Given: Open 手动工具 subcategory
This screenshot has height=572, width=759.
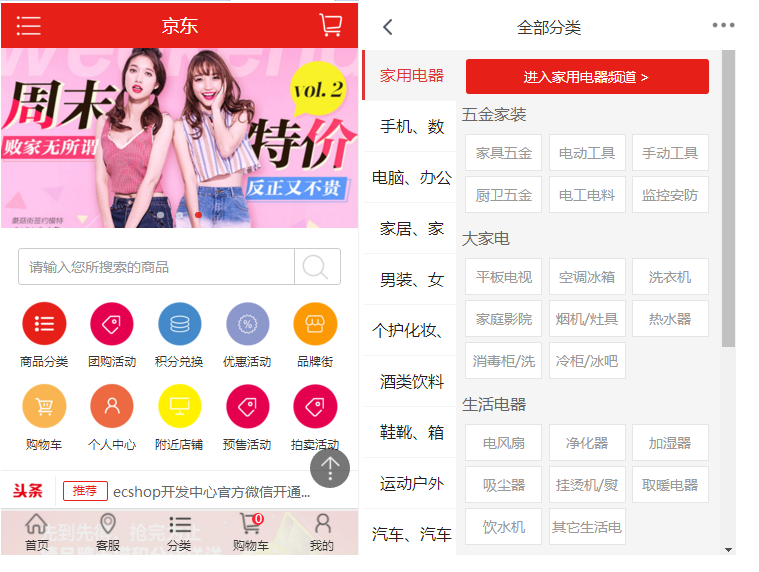Looking at the screenshot, I should point(670,153).
